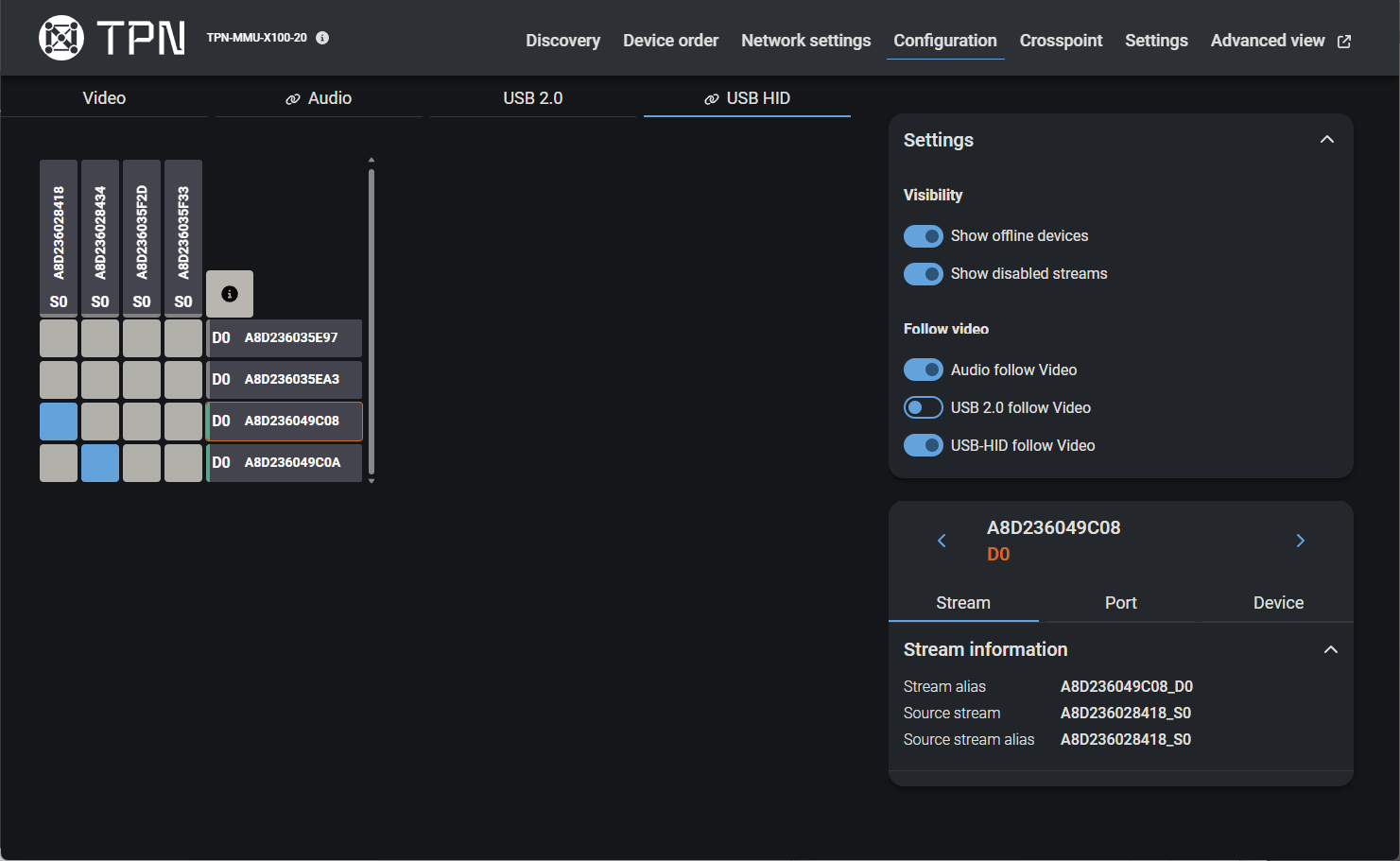This screenshot has width=1400, height=861.
Task: Connect source A8D236035F2D to destination A8D236035EA3
Action: [x=142, y=380]
